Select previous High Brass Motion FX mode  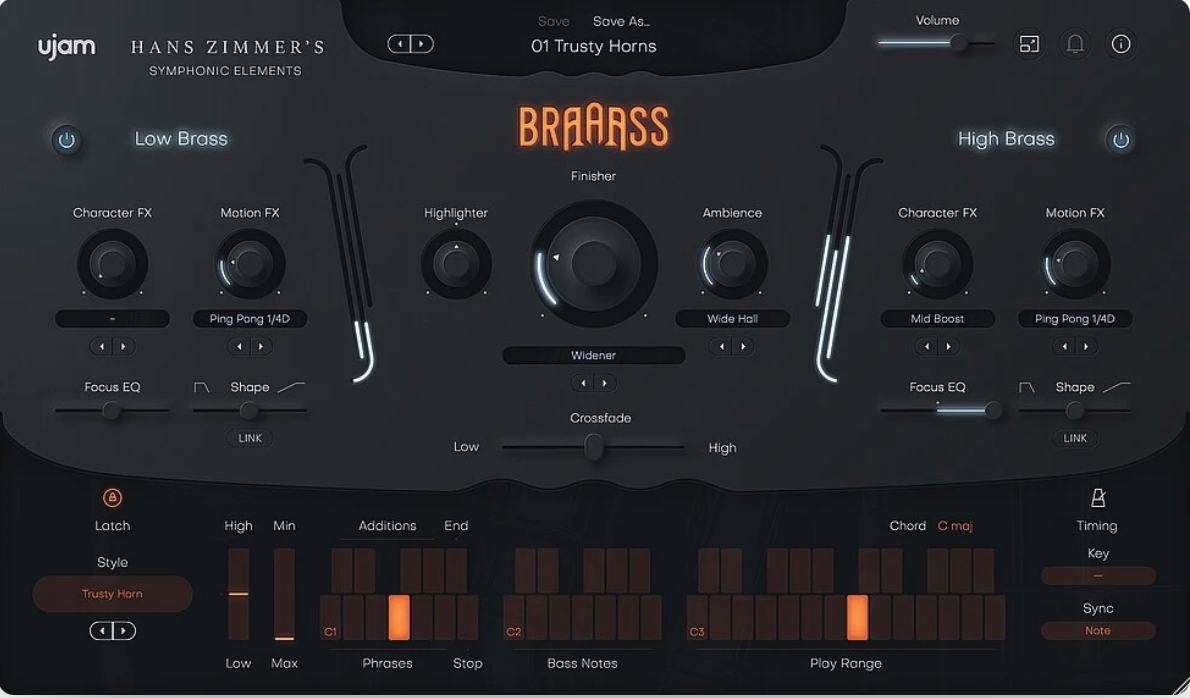tap(1064, 347)
